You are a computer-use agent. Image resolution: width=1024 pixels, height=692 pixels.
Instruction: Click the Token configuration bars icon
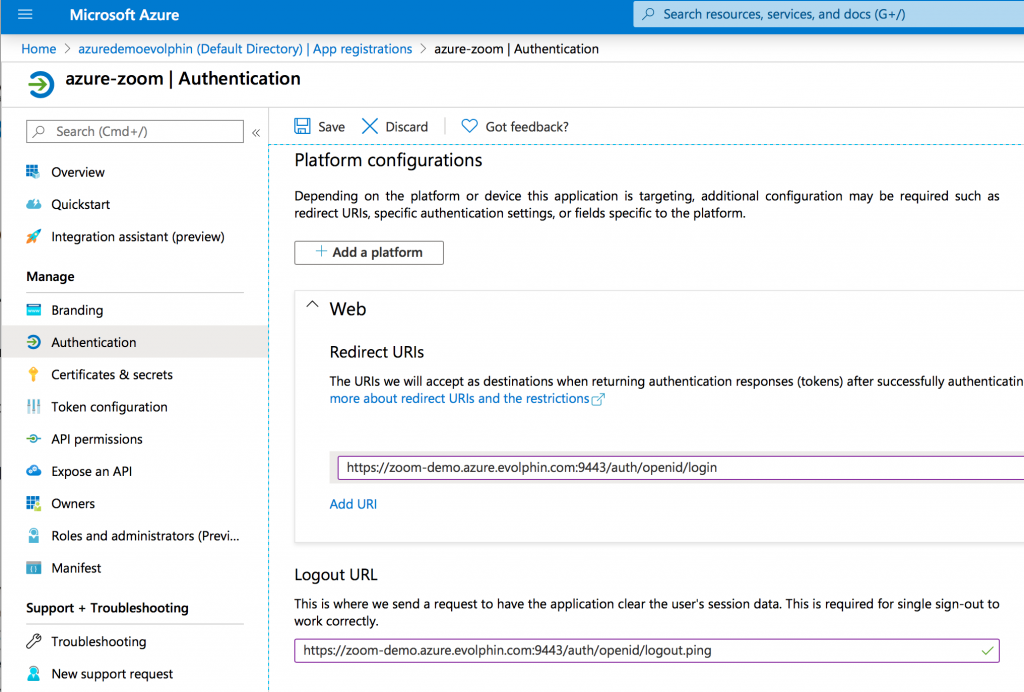pyautogui.click(x=33, y=407)
